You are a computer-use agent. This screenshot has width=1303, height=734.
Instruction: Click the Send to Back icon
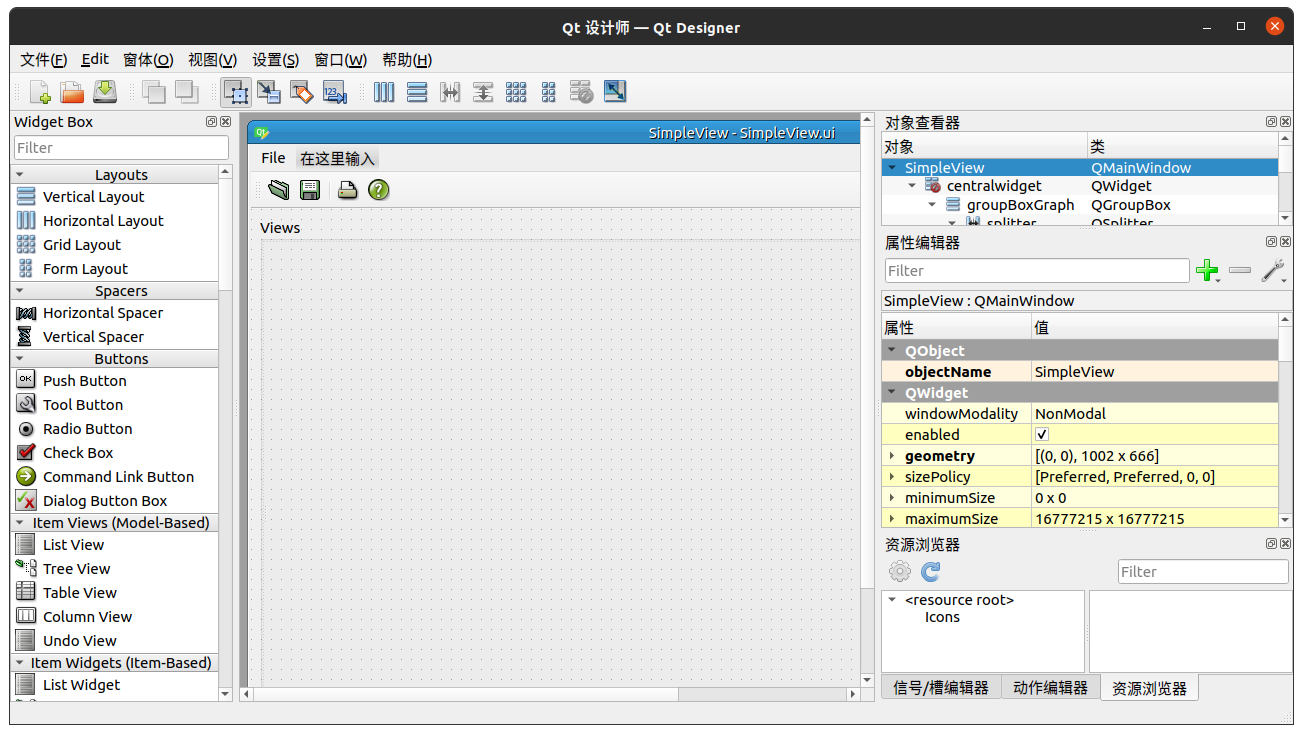pyautogui.click(x=154, y=92)
